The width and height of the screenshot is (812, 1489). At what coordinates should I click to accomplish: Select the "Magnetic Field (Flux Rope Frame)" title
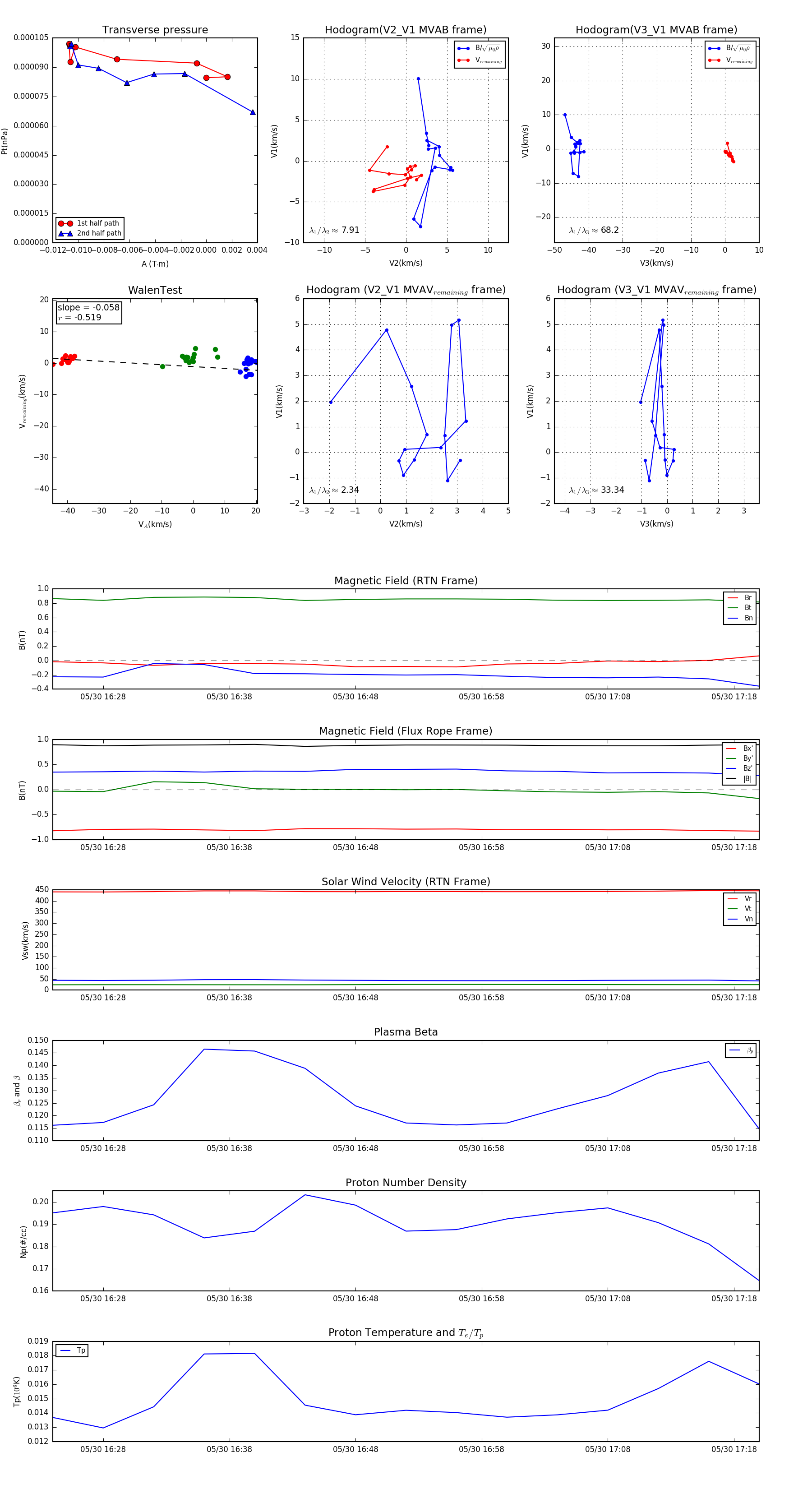tap(406, 731)
